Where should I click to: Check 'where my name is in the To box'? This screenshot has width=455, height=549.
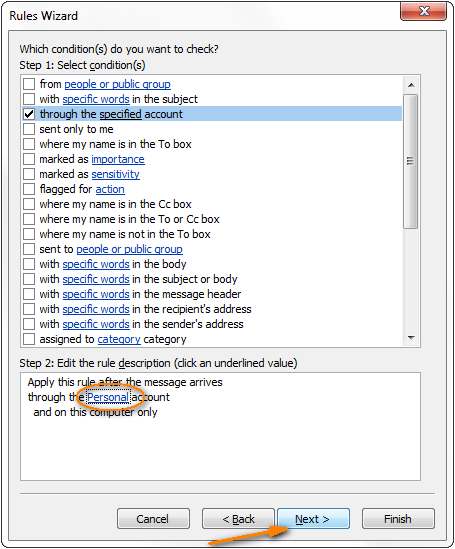tap(29, 144)
